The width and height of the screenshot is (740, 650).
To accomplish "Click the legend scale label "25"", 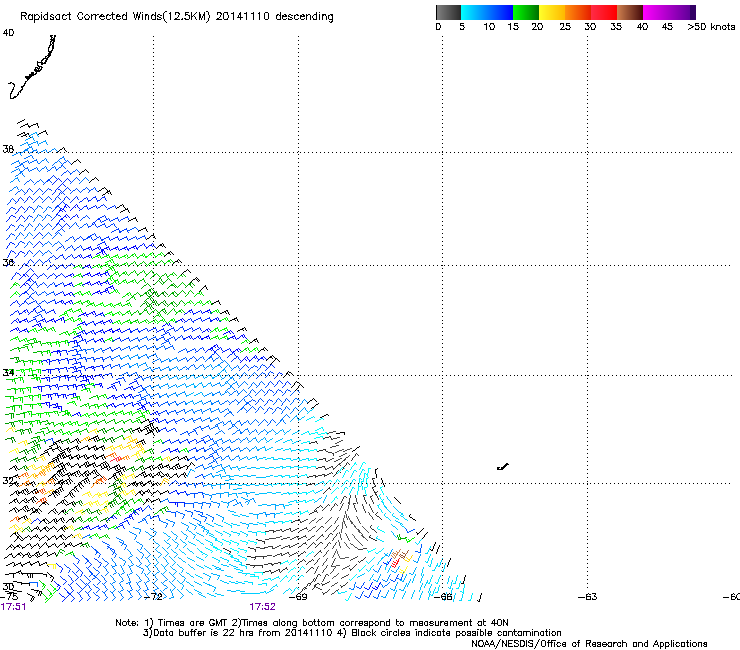I will pyautogui.click(x=565, y=27).
